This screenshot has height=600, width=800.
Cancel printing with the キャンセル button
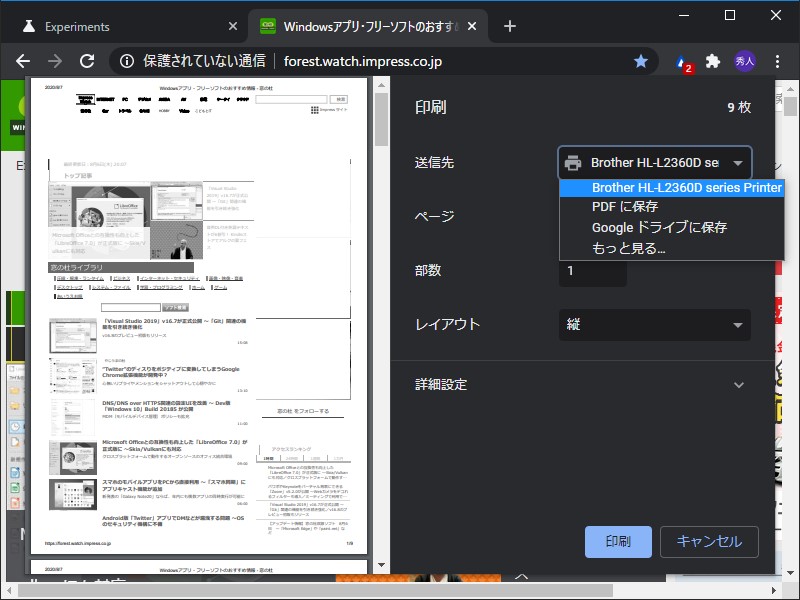[709, 542]
